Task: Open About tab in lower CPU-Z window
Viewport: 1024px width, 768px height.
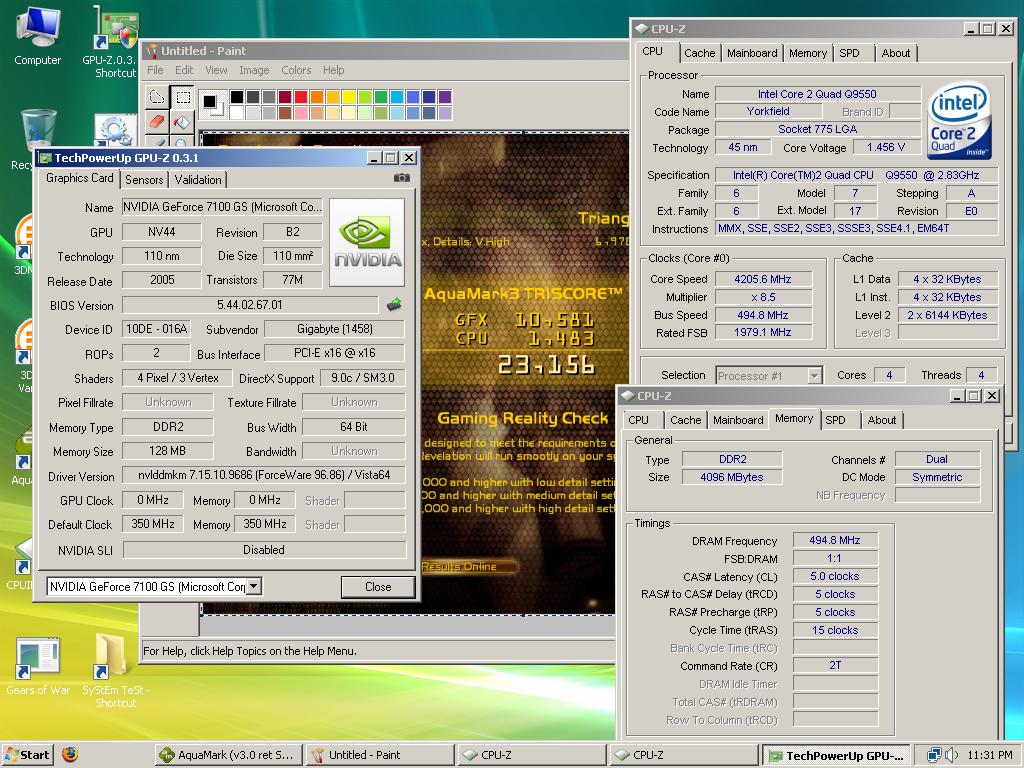Action: pos(882,421)
